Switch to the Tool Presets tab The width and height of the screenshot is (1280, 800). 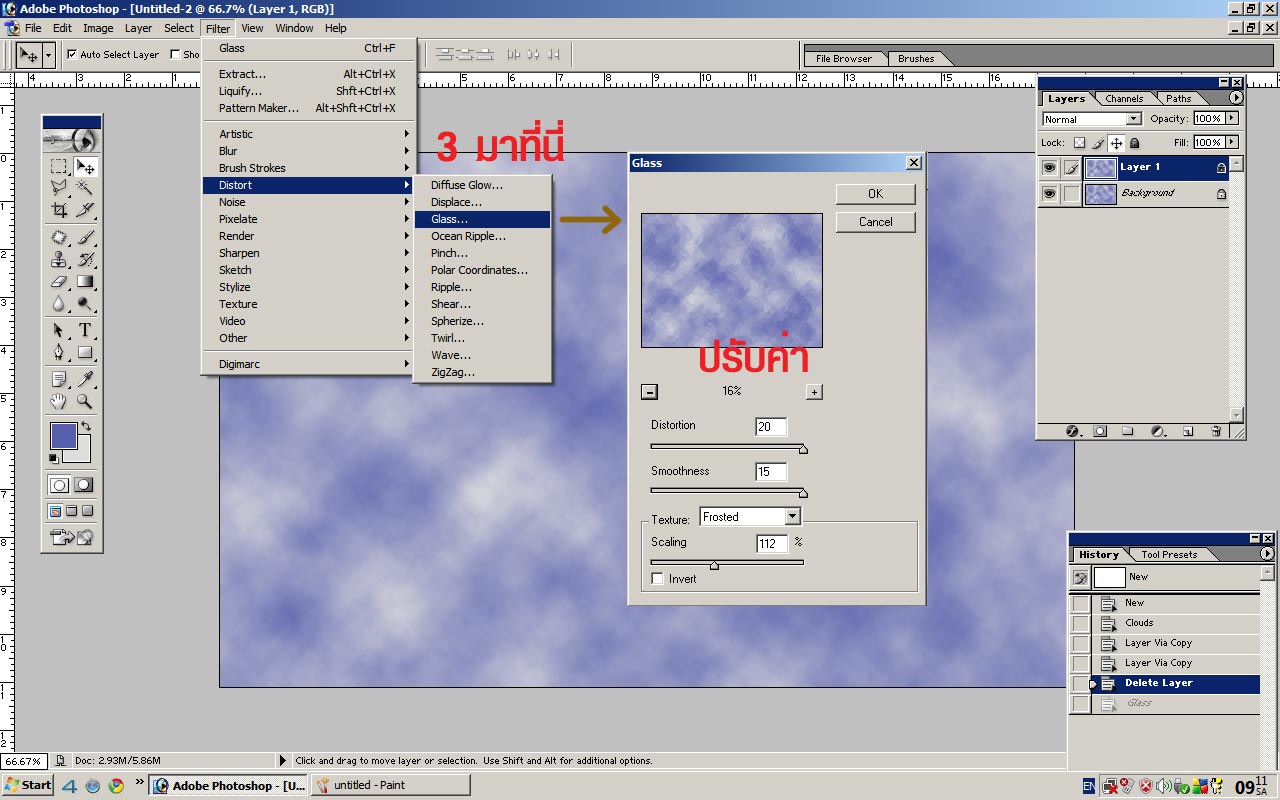(1169, 555)
